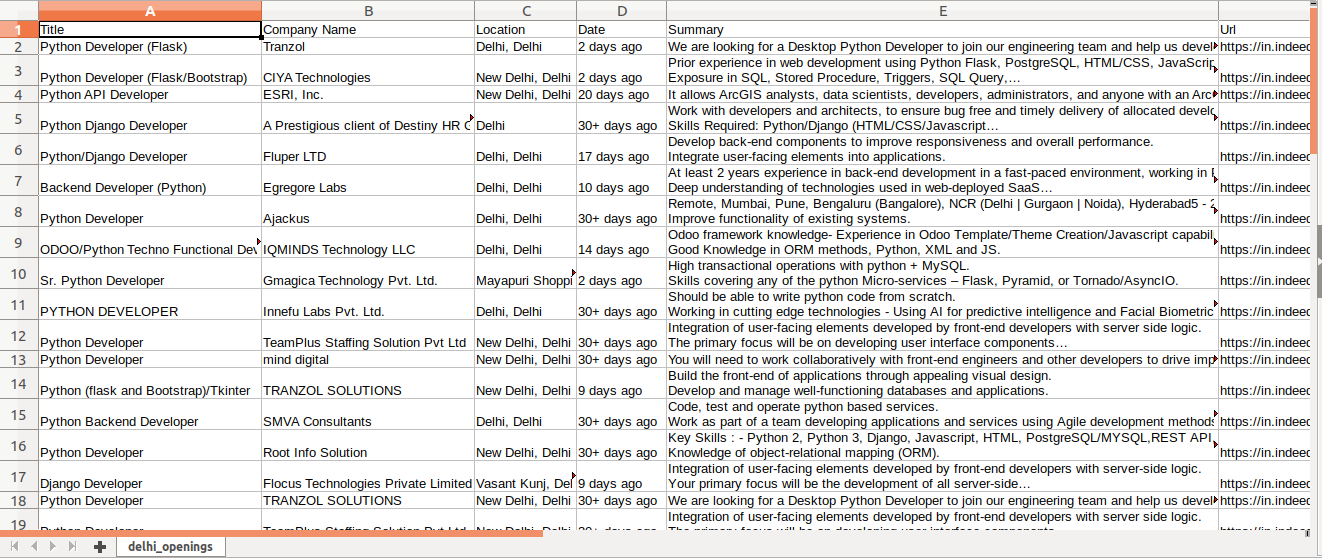Select the "Python Django Developer" cell

click(150, 118)
